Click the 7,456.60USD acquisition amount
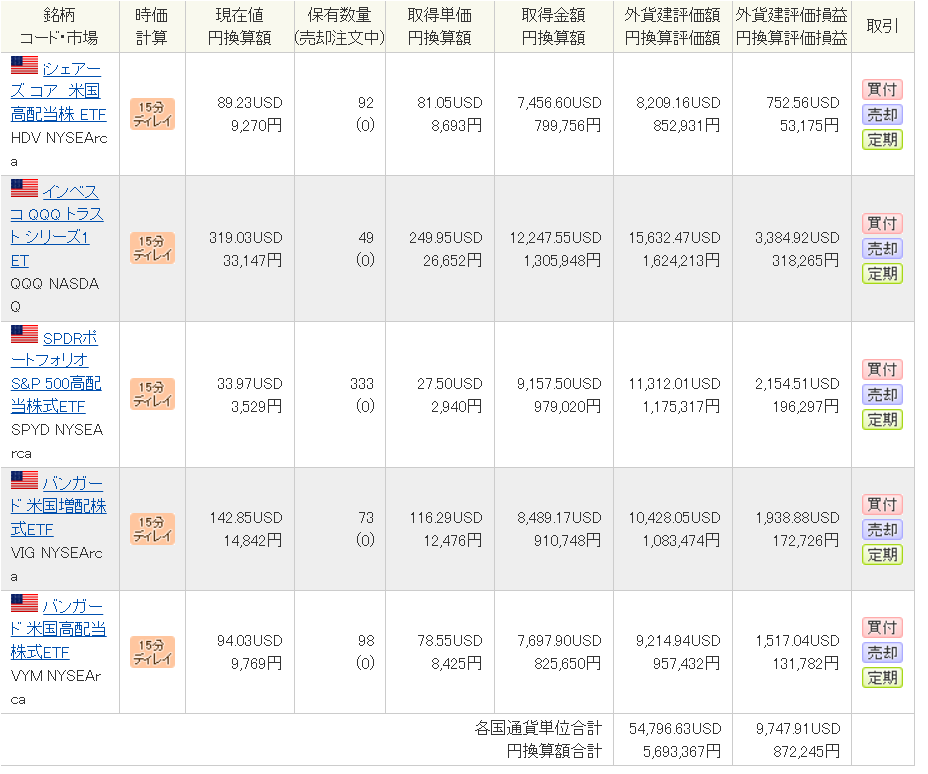 click(559, 103)
